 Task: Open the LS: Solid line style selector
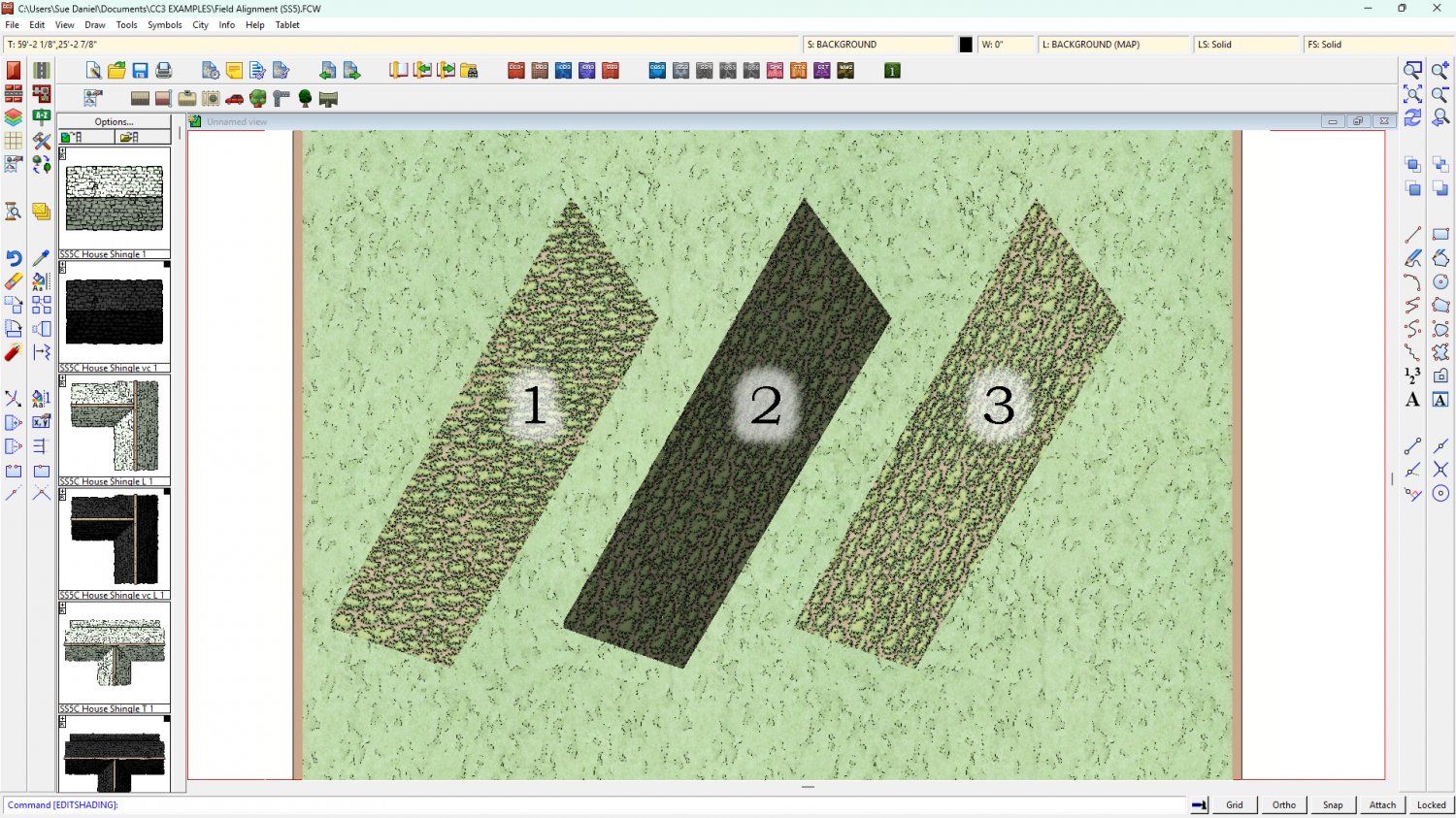pos(1245,45)
